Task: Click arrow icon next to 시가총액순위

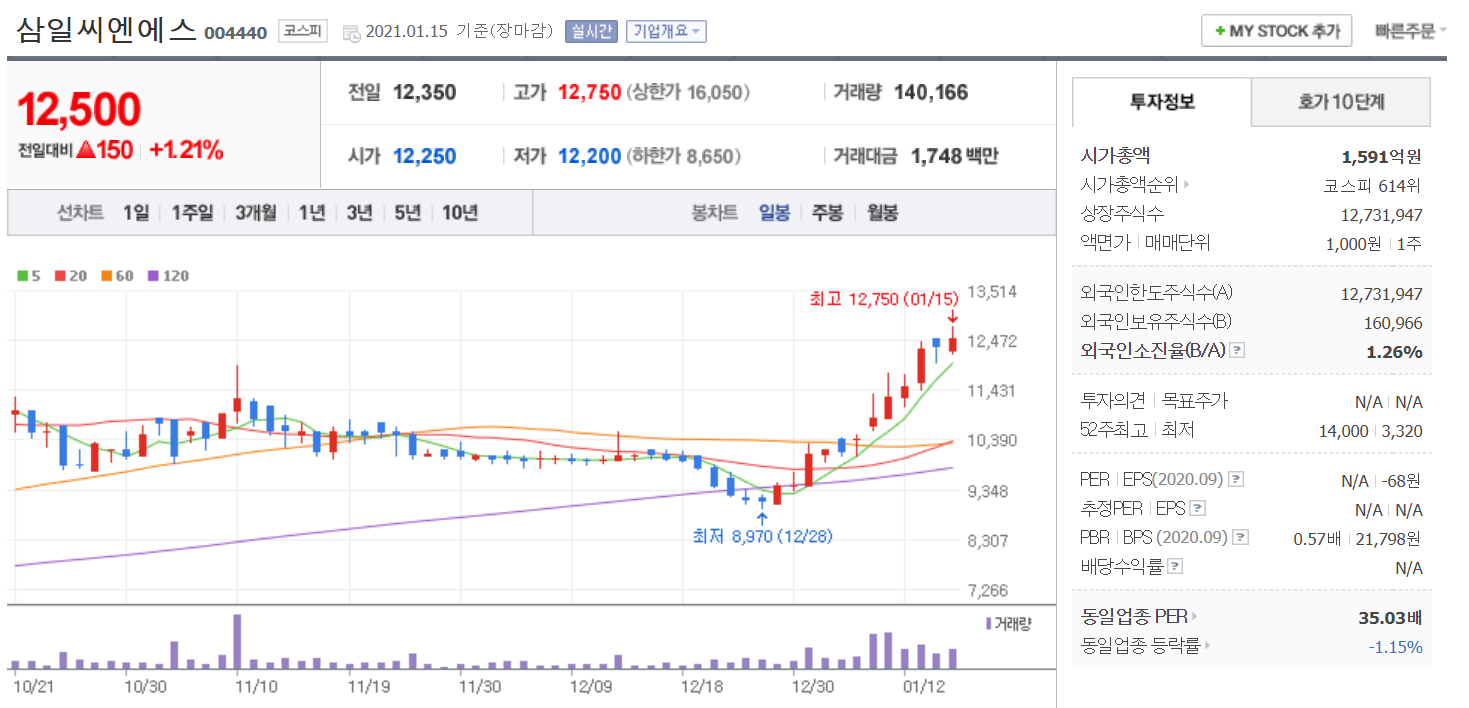Action: [x=1187, y=185]
